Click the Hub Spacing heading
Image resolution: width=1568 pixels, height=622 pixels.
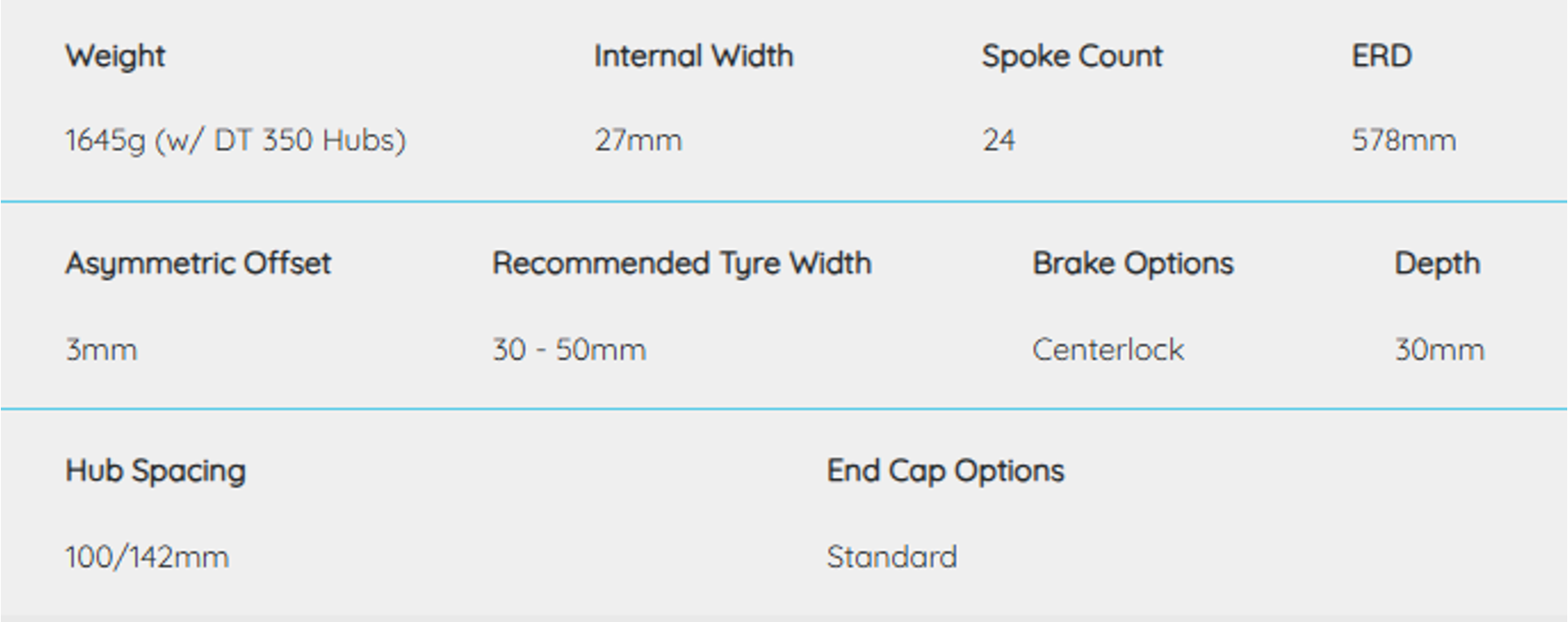(155, 471)
